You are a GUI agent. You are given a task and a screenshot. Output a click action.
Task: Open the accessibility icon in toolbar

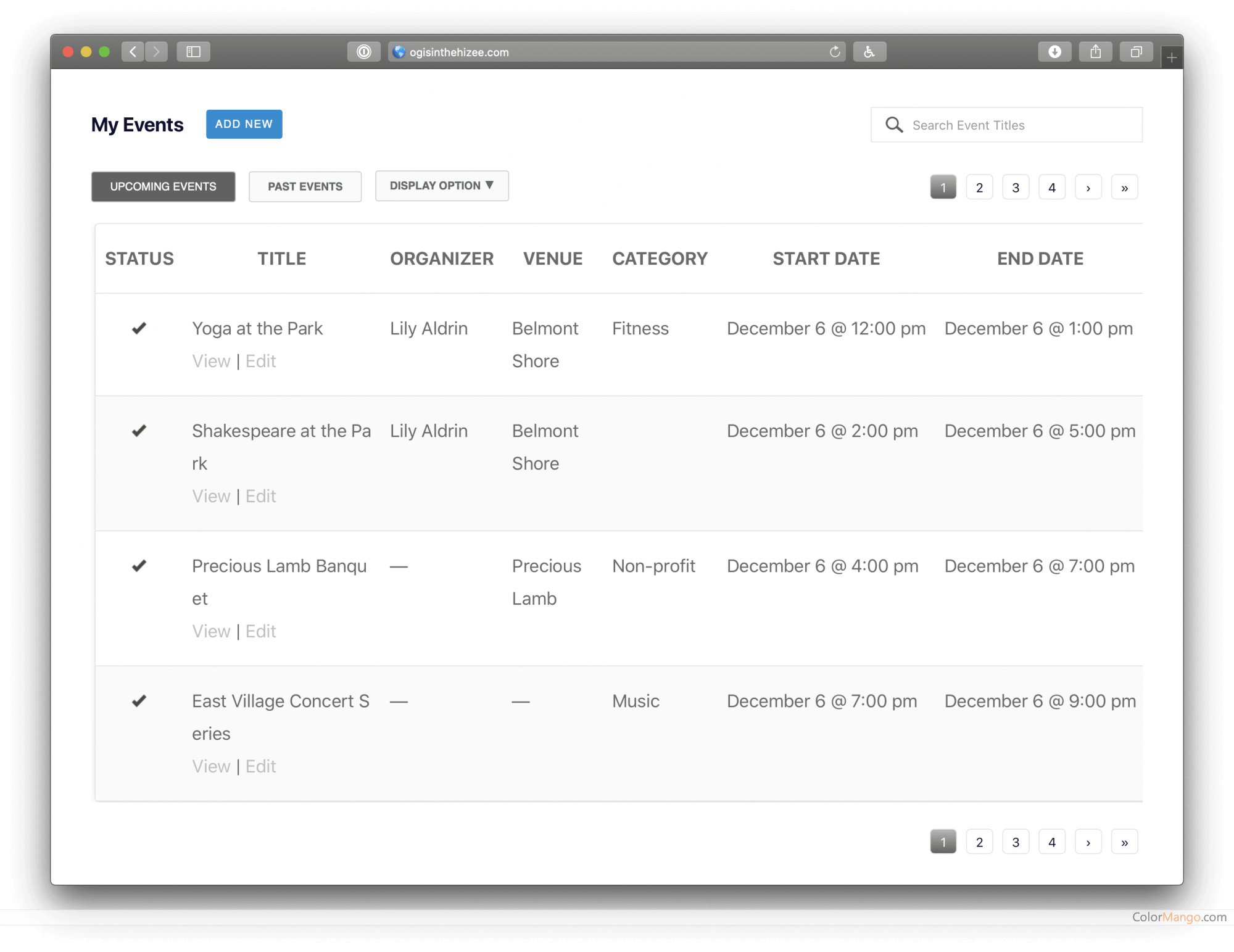point(869,52)
